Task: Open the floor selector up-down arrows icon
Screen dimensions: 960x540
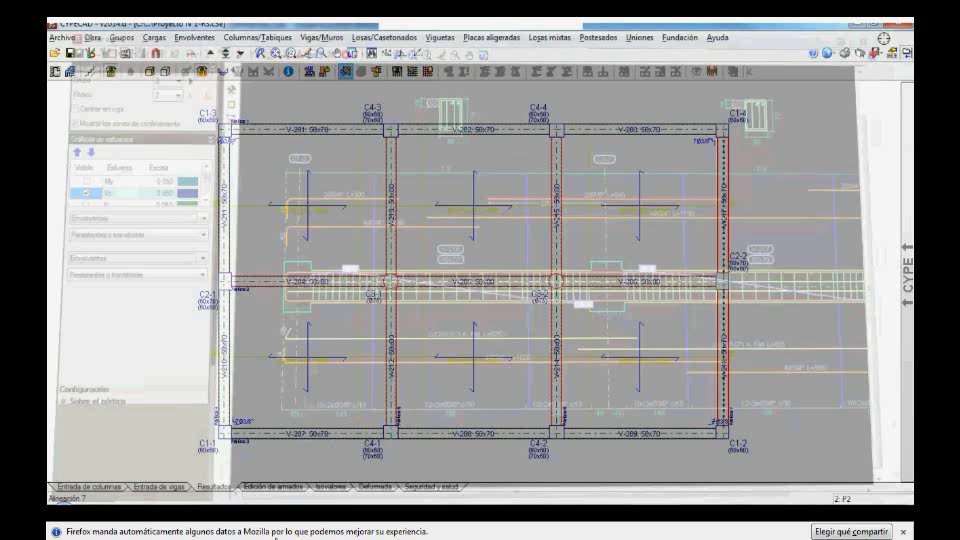Action: (225, 54)
